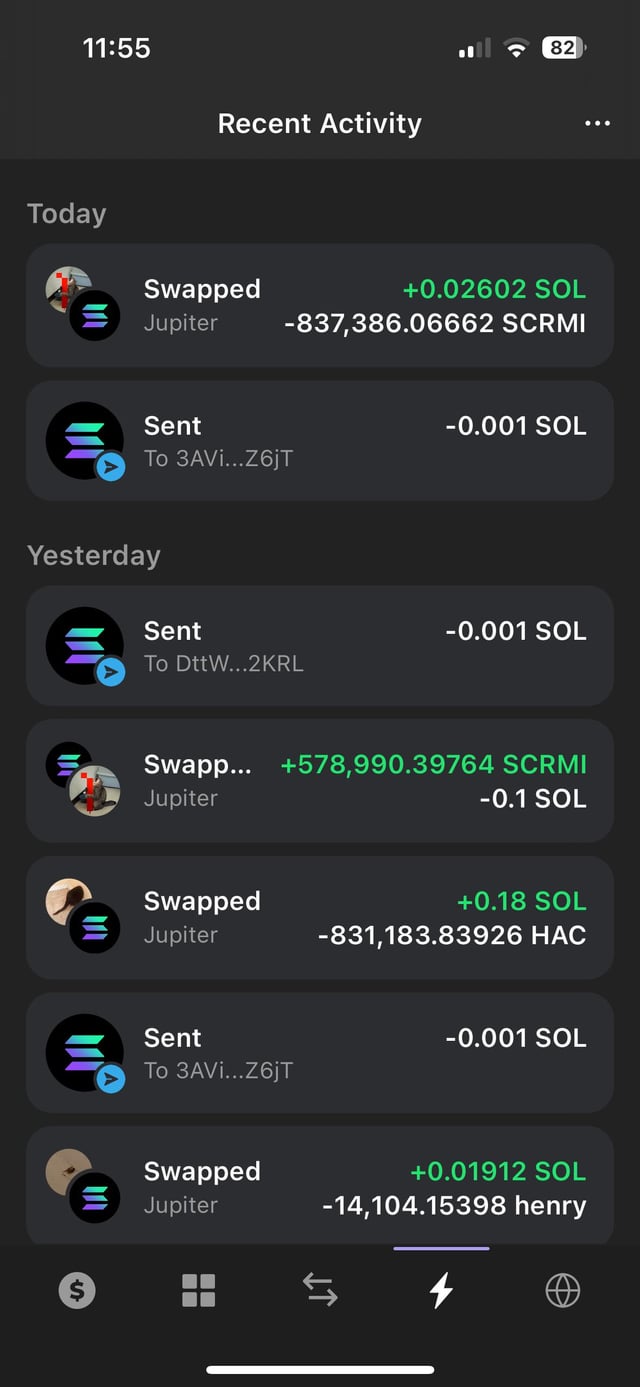
Task: Open the swap arrows tab
Action: (320, 1291)
